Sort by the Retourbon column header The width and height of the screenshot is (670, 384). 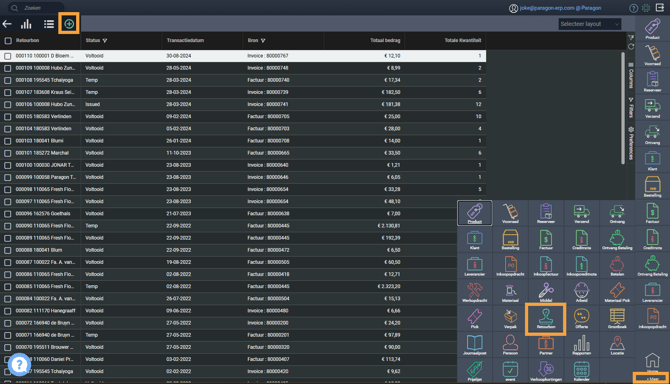click(x=27, y=40)
